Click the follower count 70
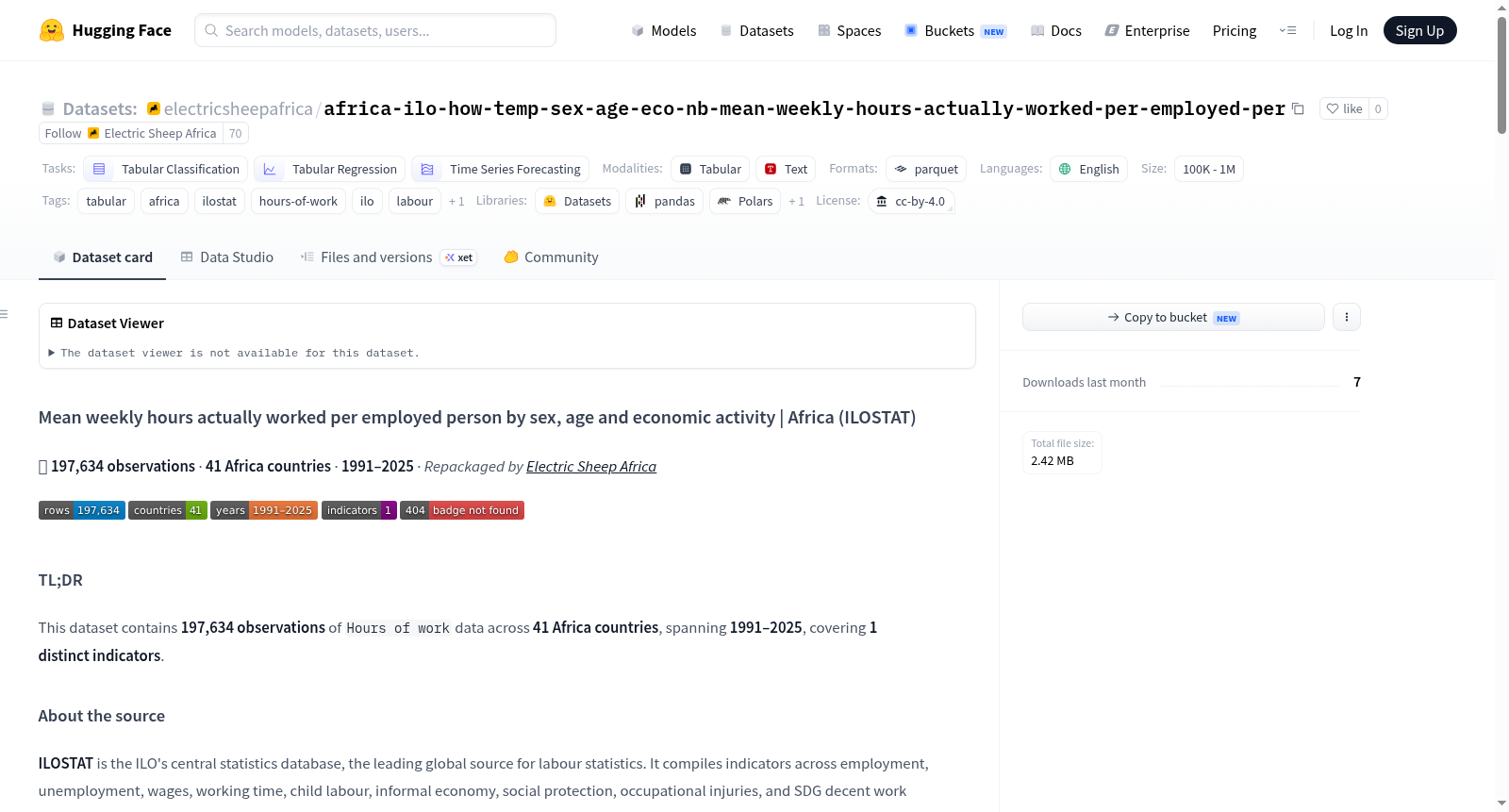Screen dimensions: 1509x812 click(x=236, y=133)
